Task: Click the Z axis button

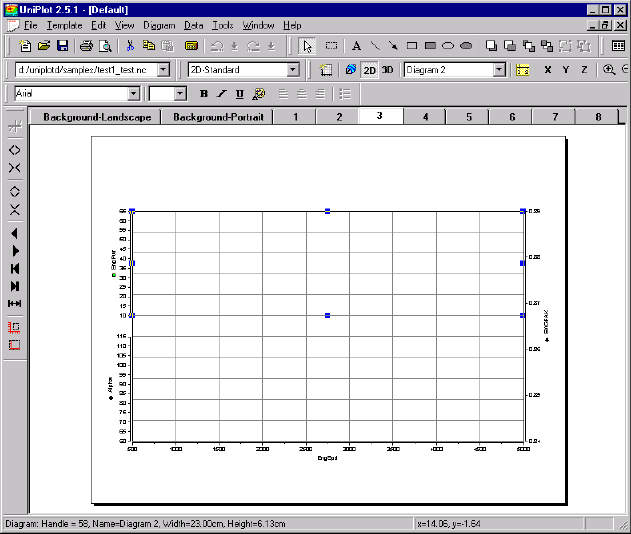Action: [x=584, y=70]
